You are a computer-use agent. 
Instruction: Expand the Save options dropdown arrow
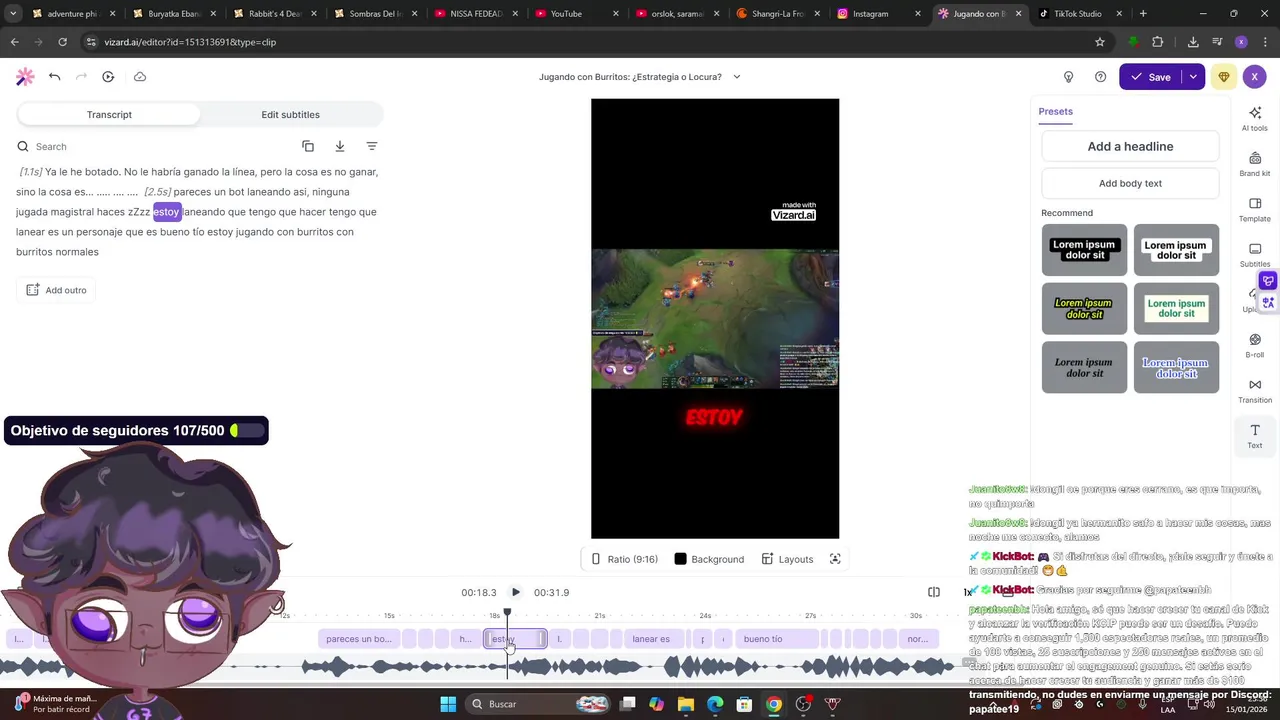(x=1193, y=77)
